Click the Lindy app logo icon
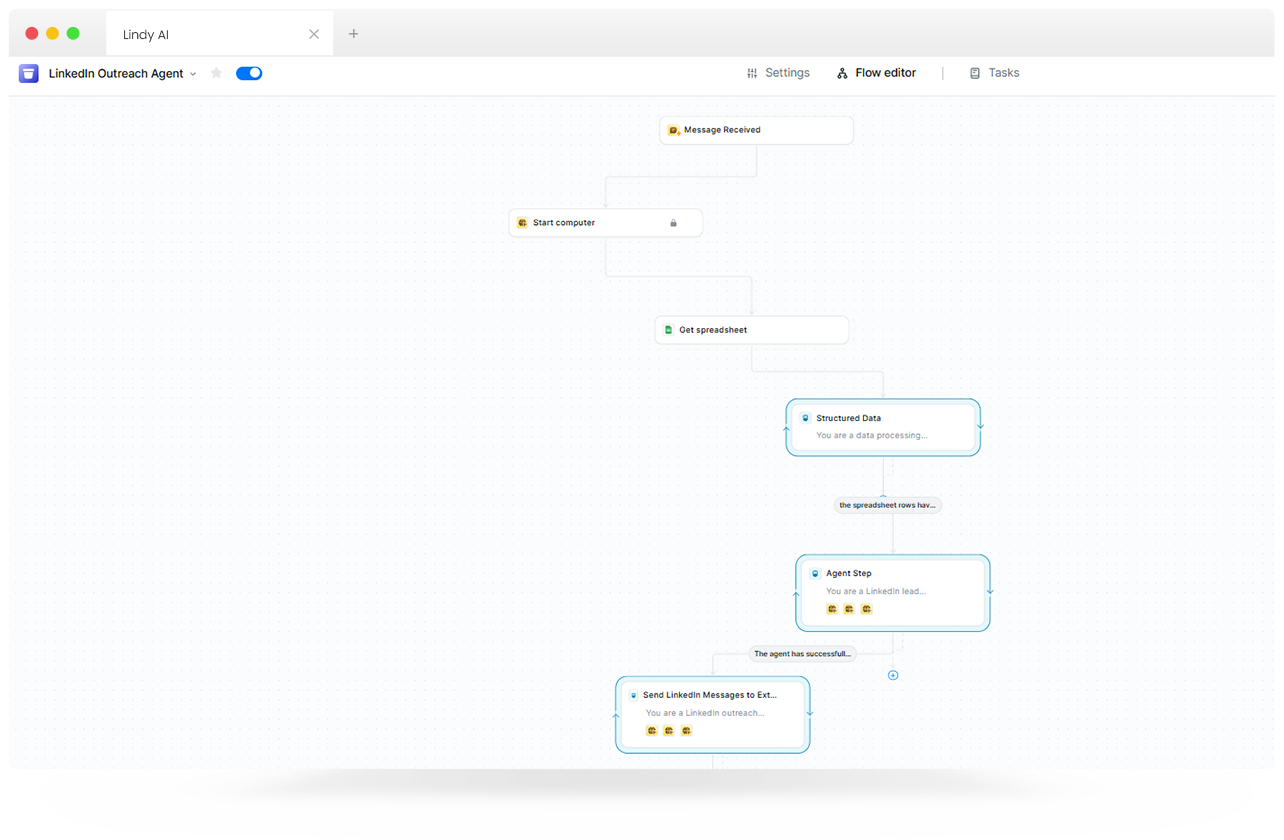 click(29, 73)
